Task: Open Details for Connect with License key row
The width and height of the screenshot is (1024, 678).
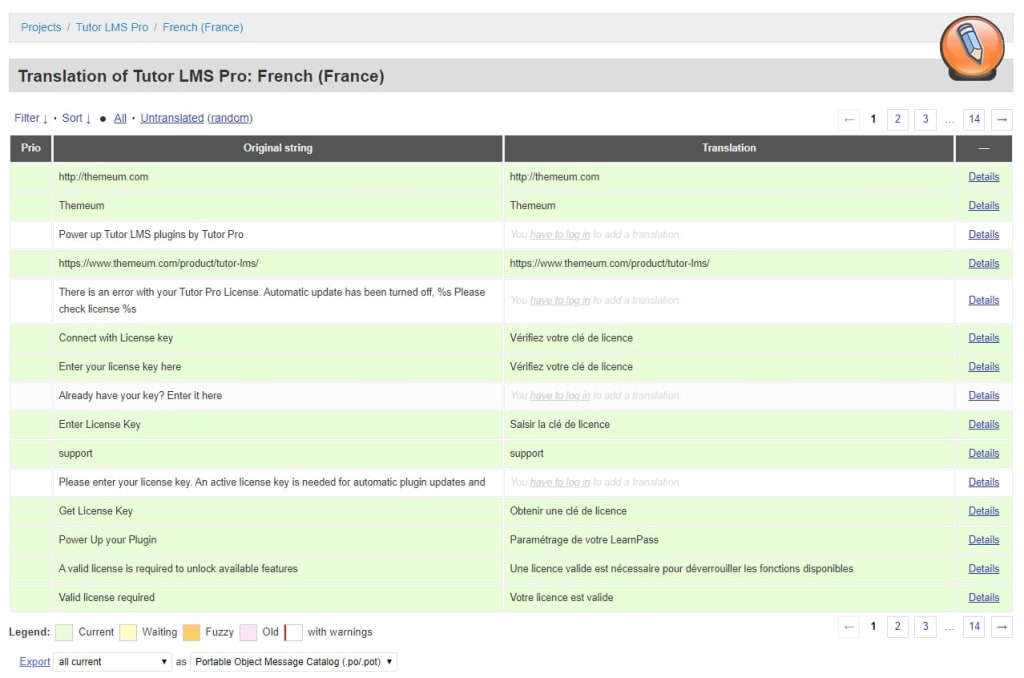Action: [x=984, y=338]
